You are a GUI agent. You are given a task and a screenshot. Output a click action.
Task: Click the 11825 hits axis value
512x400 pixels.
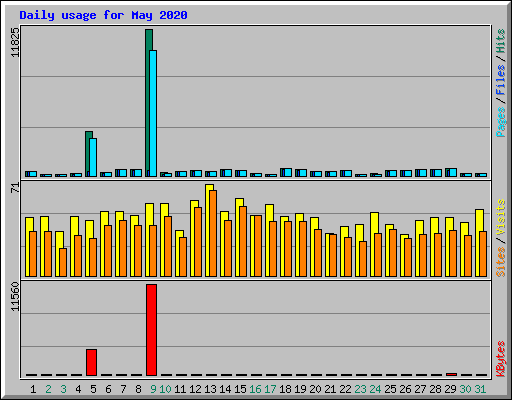pos(15,42)
